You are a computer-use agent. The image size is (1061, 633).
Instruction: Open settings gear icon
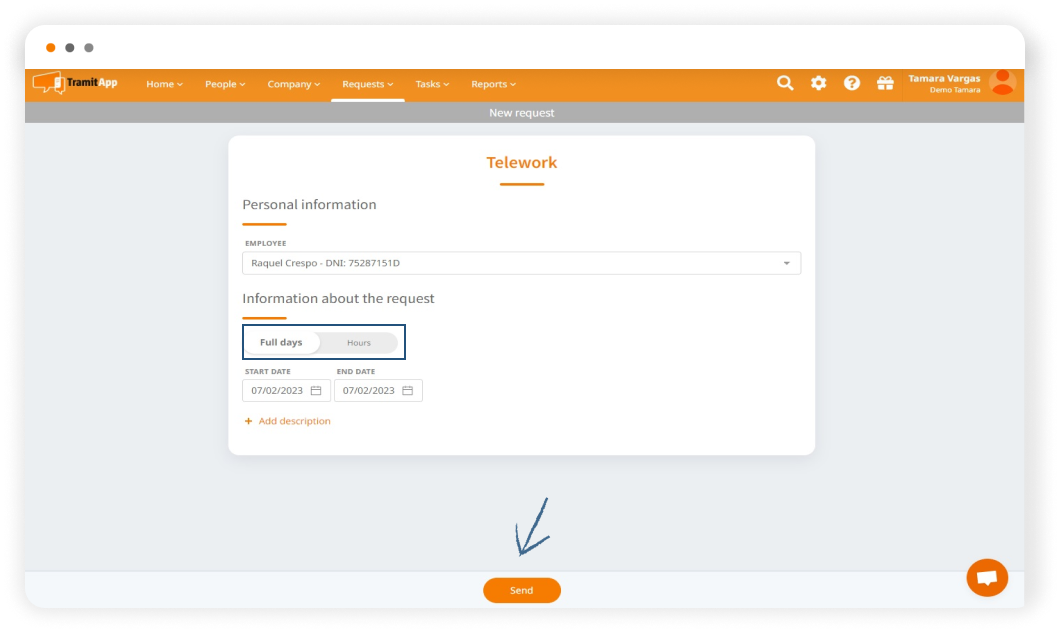(x=818, y=83)
